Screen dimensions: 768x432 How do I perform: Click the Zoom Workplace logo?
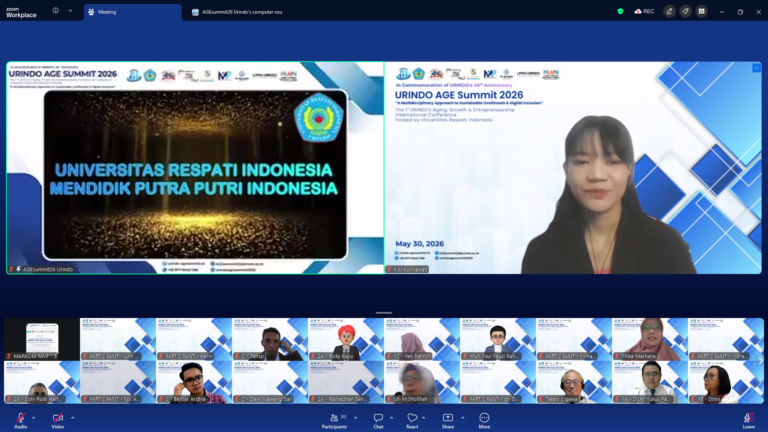point(21,12)
